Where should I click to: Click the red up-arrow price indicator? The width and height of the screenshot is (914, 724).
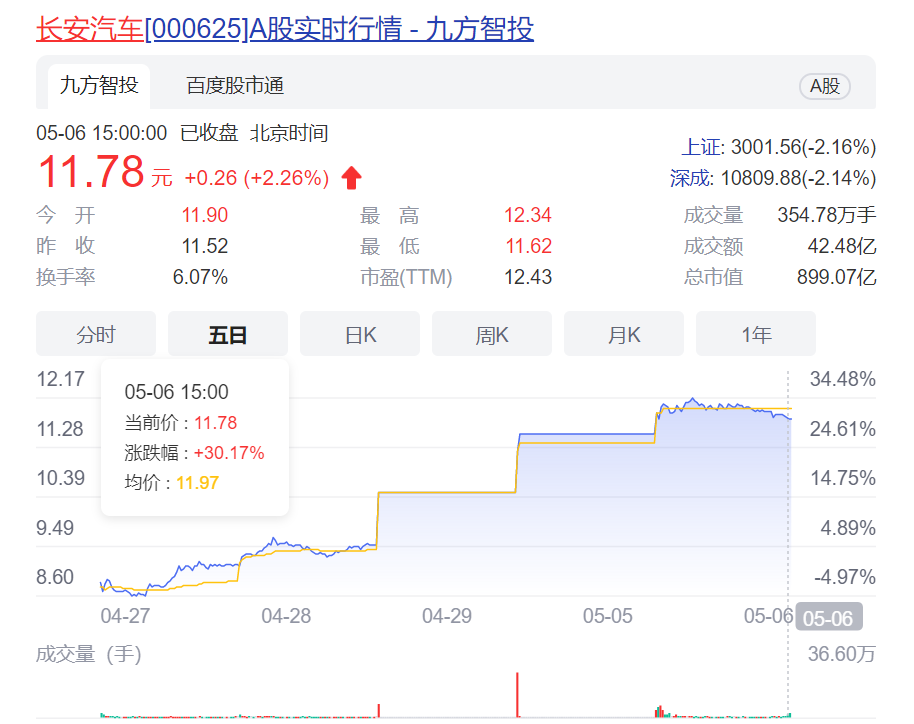351,178
